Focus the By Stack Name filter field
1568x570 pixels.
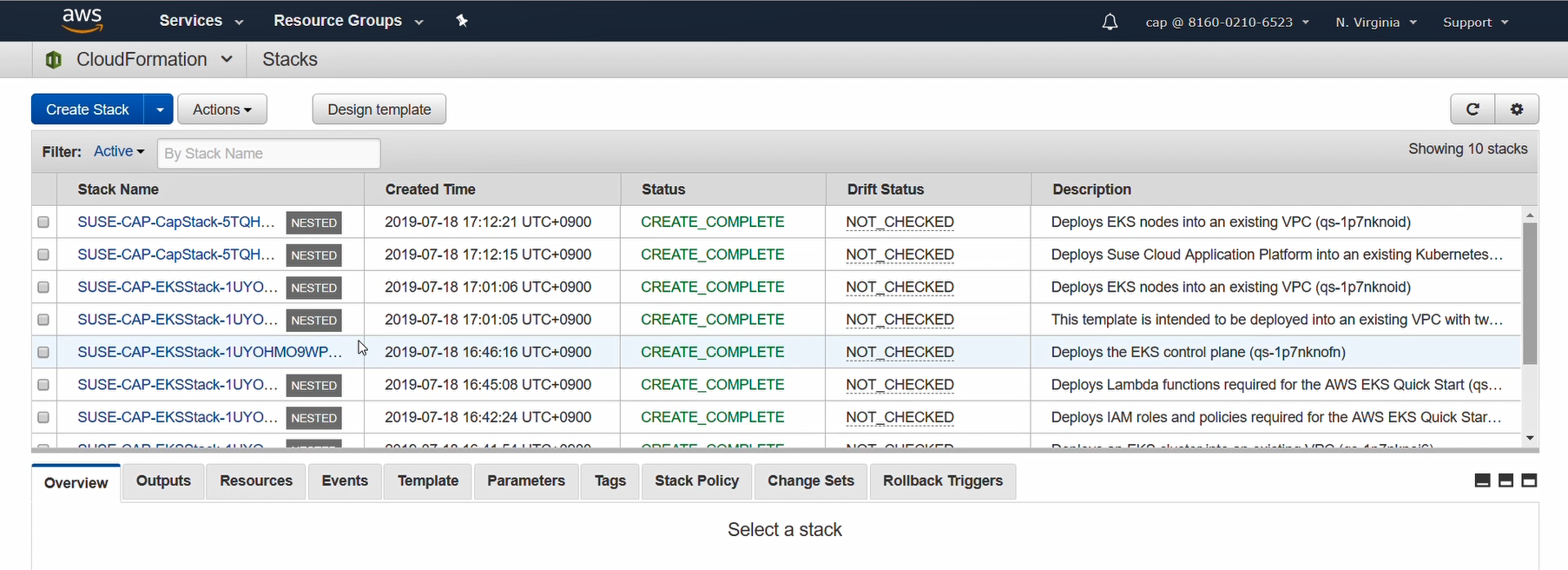click(x=268, y=154)
